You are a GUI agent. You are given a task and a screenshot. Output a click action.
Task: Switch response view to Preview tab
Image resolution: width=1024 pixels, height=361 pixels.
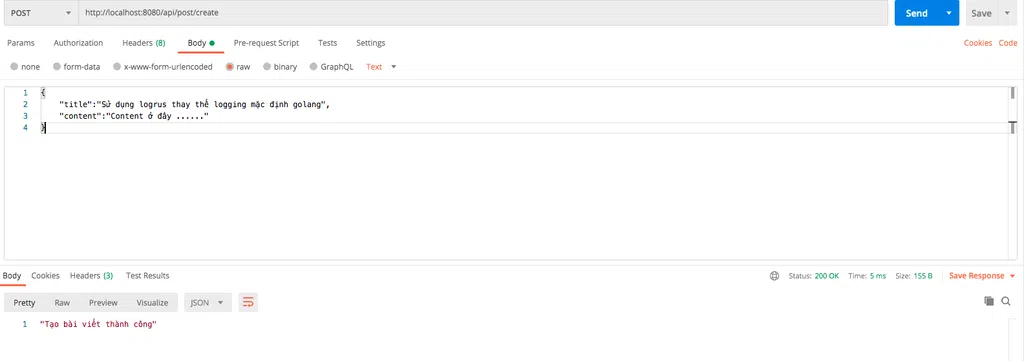pos(103,303)
